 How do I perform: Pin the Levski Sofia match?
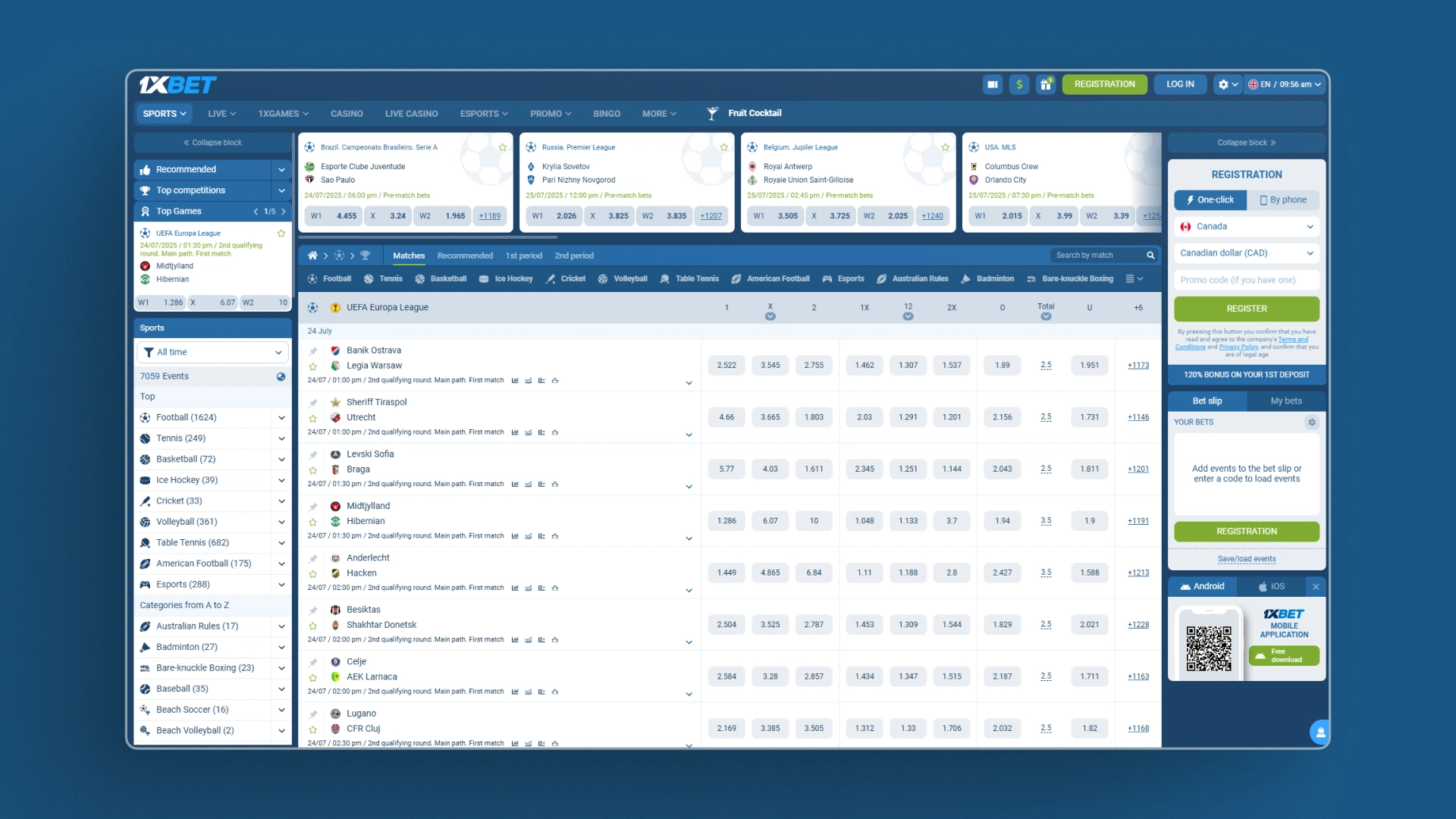point(312,455)
